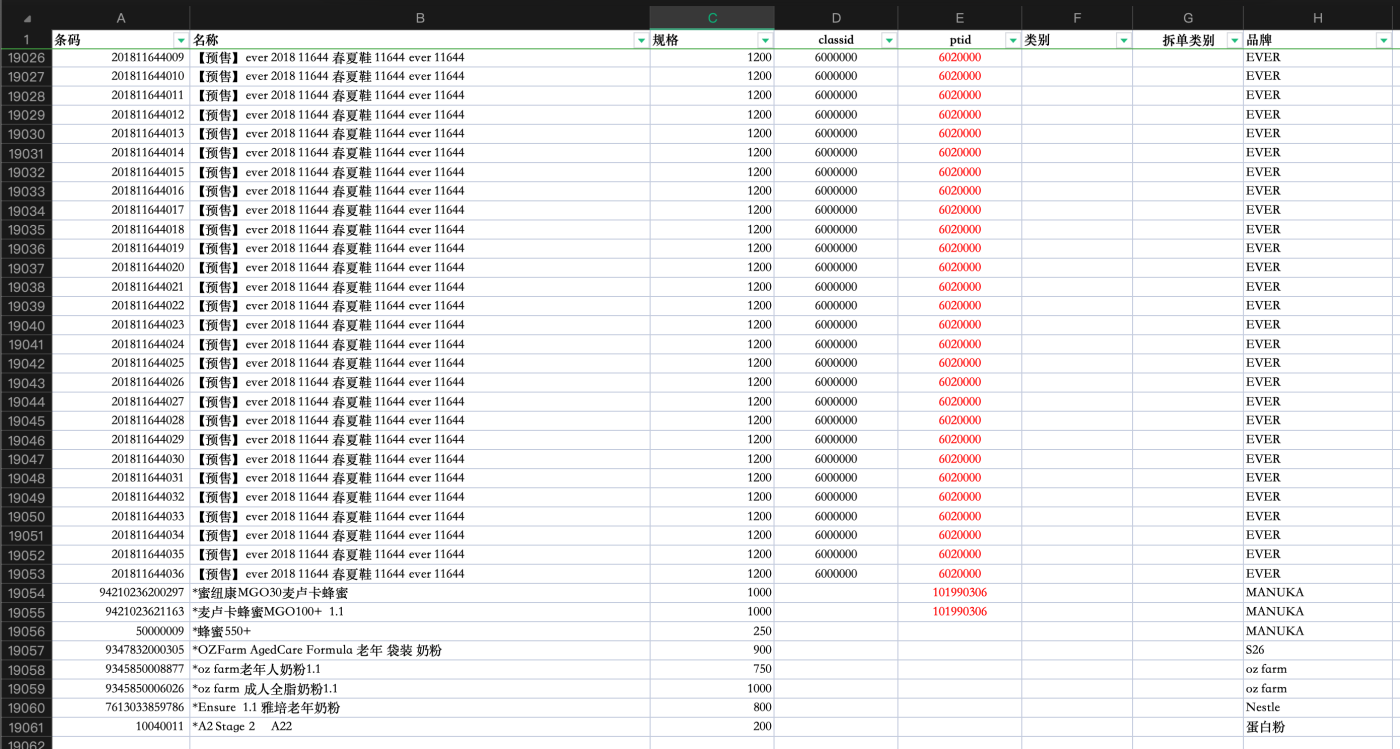This screenshot has width=1400, height=749.
Task: Click the cell containing *蜂蜜550+
Action: (x=420, y=631)
